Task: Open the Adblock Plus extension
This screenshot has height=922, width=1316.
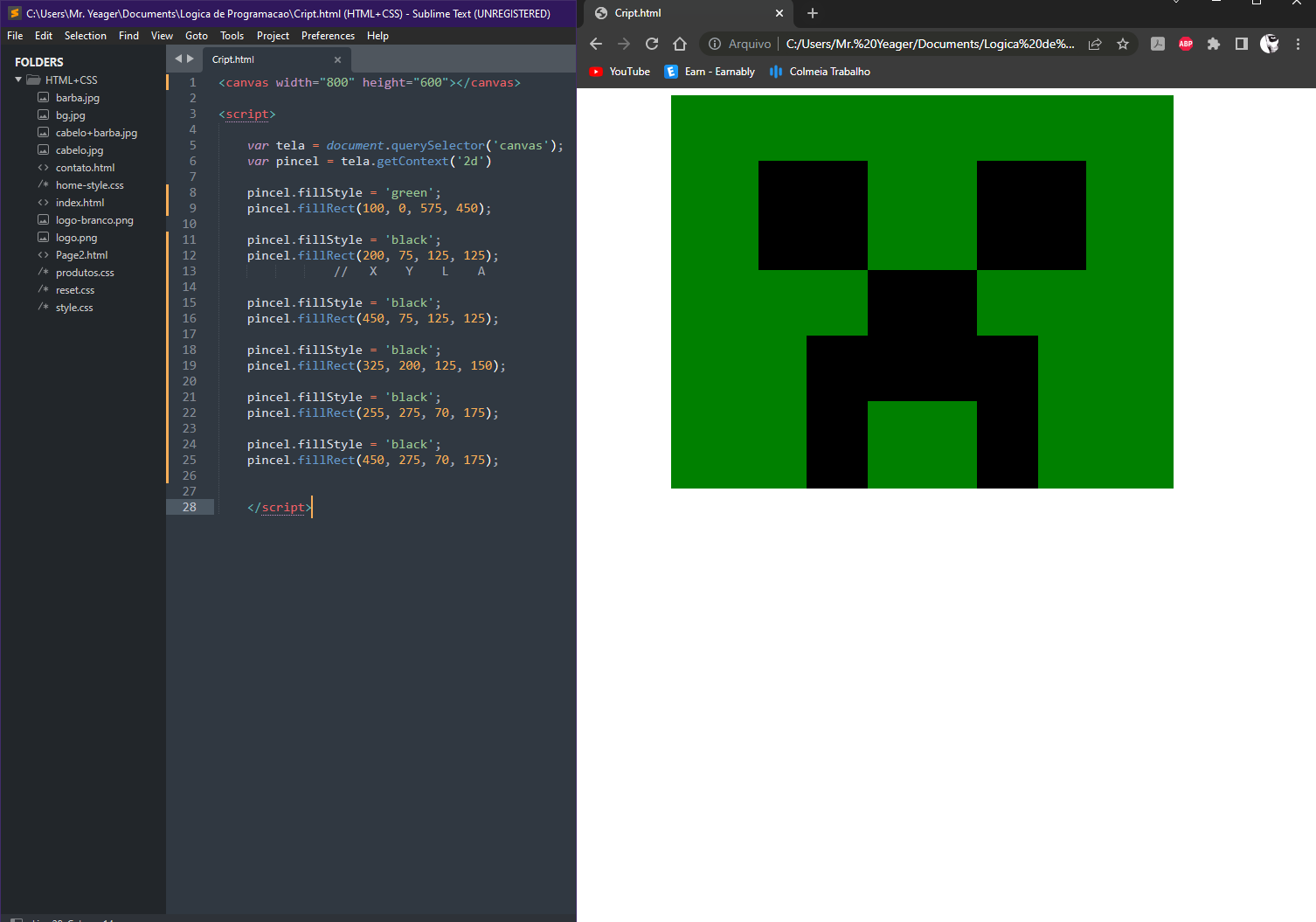Action: pos(1186,44)
